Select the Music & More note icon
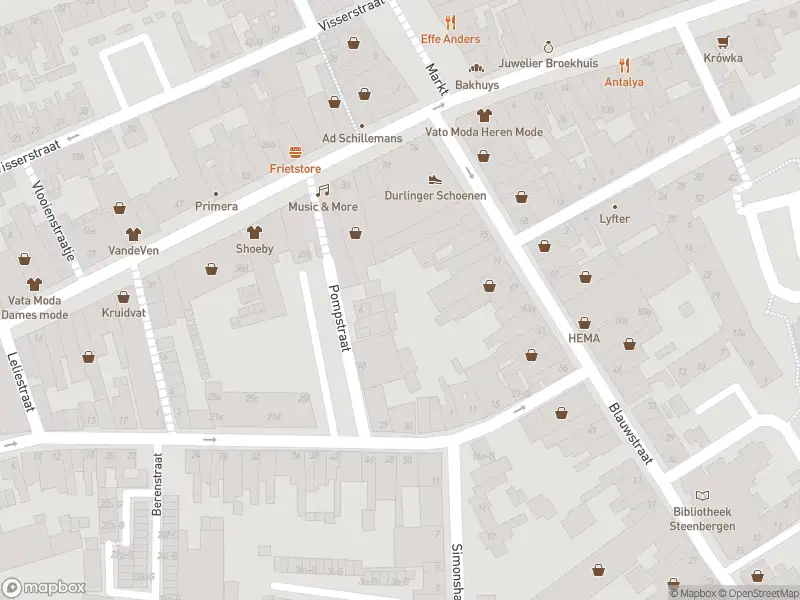Viewport: 800px width, 600px height. click(x=322, y=191)
